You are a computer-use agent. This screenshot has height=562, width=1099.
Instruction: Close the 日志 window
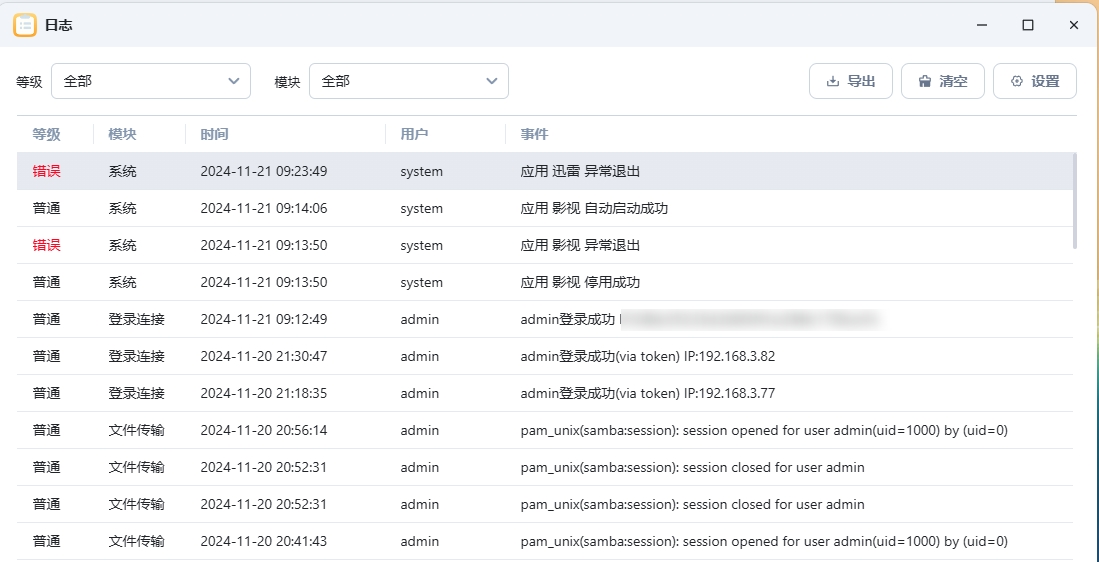pos(1073,25)
